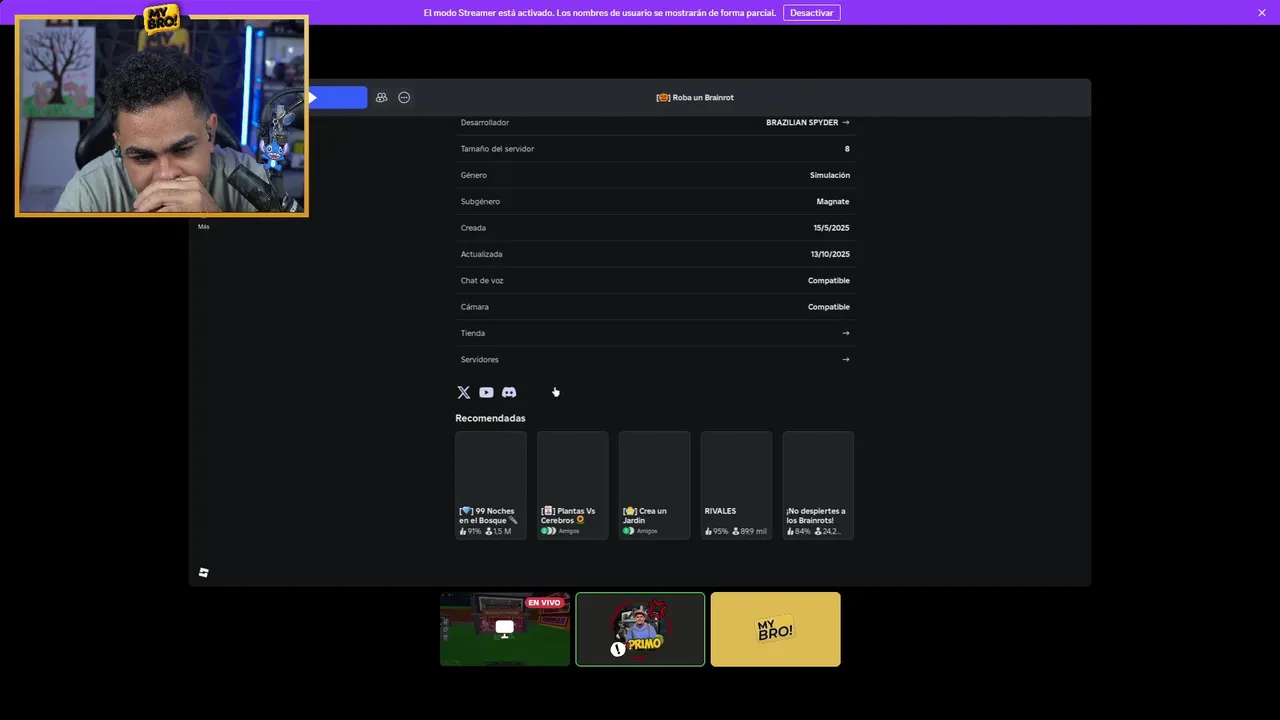Open developer BRAZILIAN SPYDER link
This screenshot has height=720, width=1280.
808,122
